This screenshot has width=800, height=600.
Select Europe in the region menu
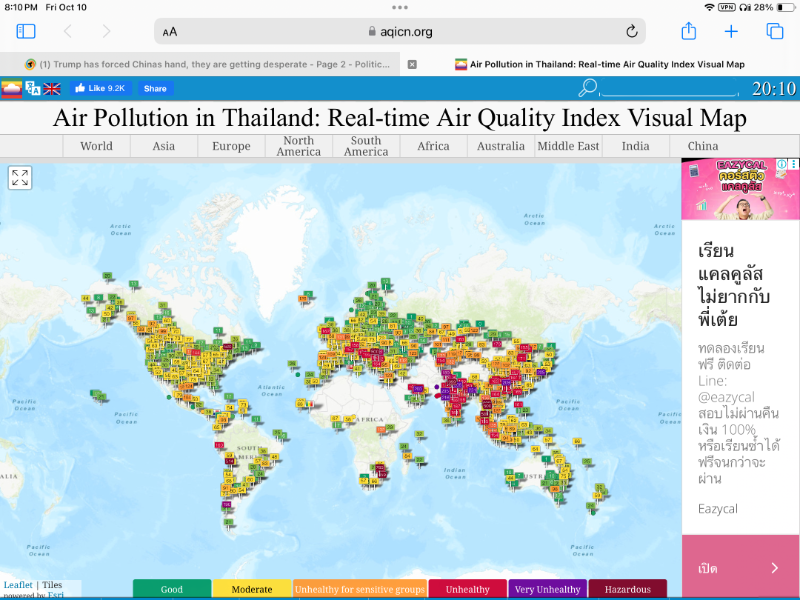click(231, 146)
